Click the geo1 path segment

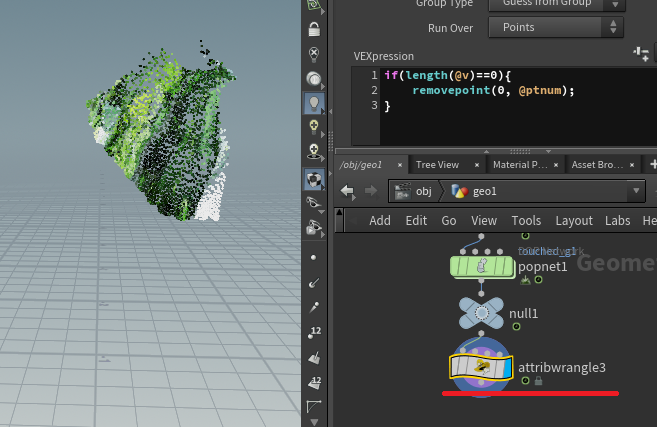click(x=474, y=192)
